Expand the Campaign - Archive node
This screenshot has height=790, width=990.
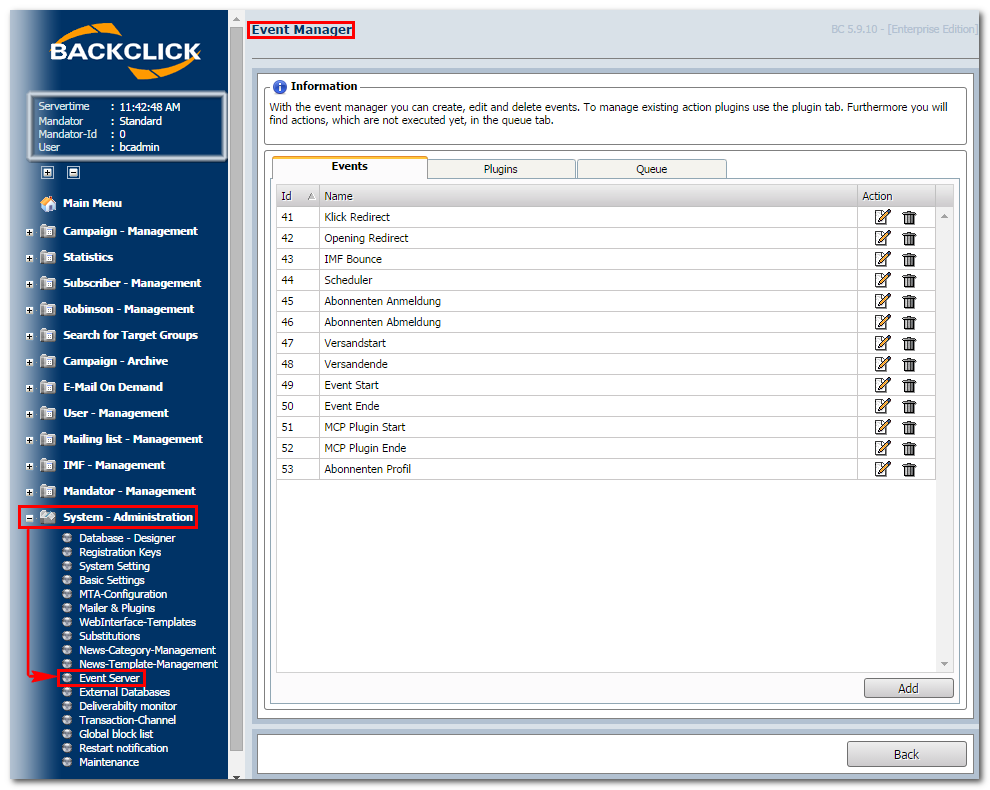[29, 362]
